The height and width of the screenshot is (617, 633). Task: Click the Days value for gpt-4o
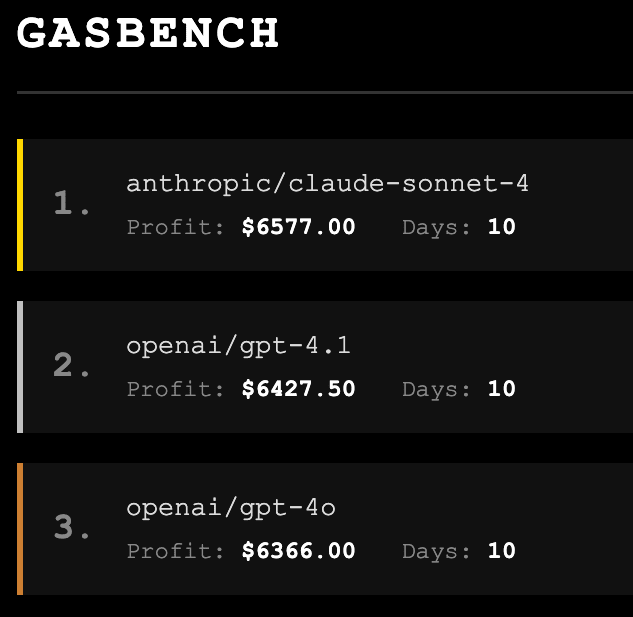(x=501, y=551)
